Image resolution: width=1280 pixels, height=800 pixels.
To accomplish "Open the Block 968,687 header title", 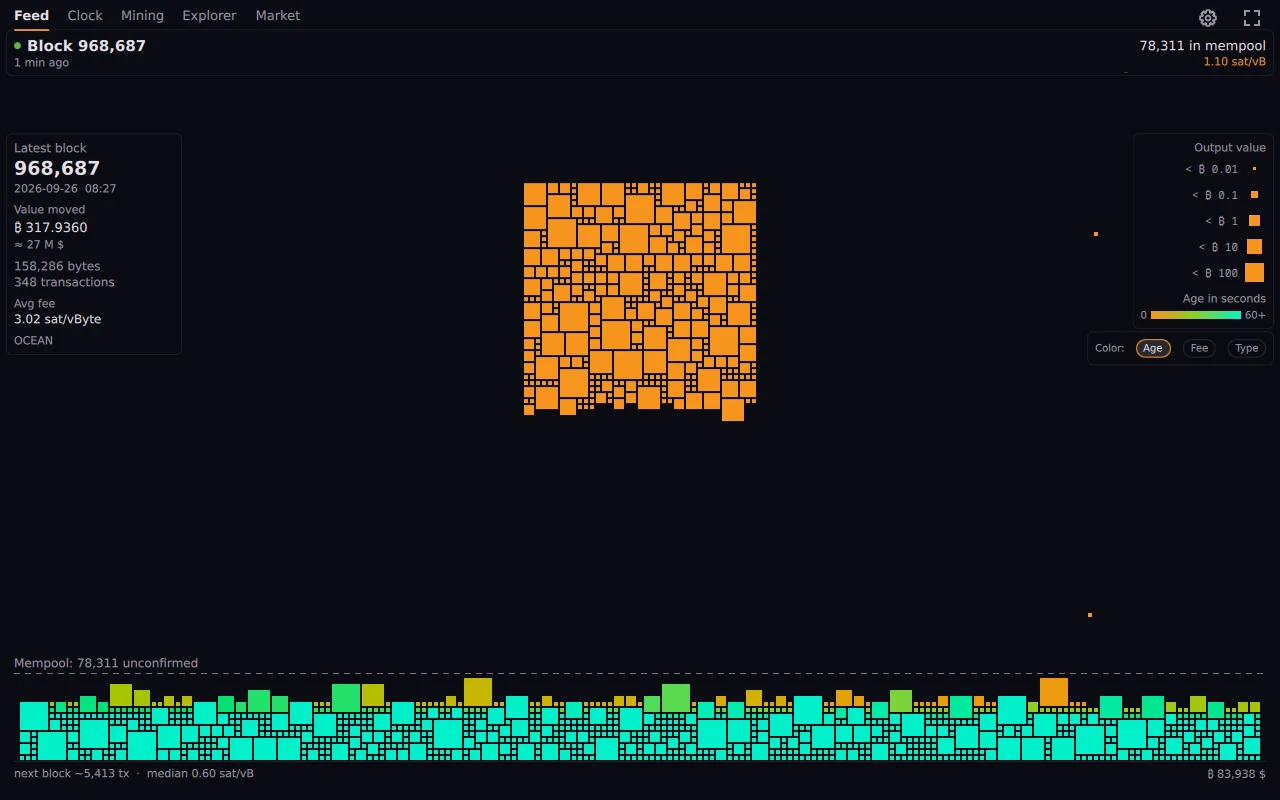I will click(x=86, y=46).
